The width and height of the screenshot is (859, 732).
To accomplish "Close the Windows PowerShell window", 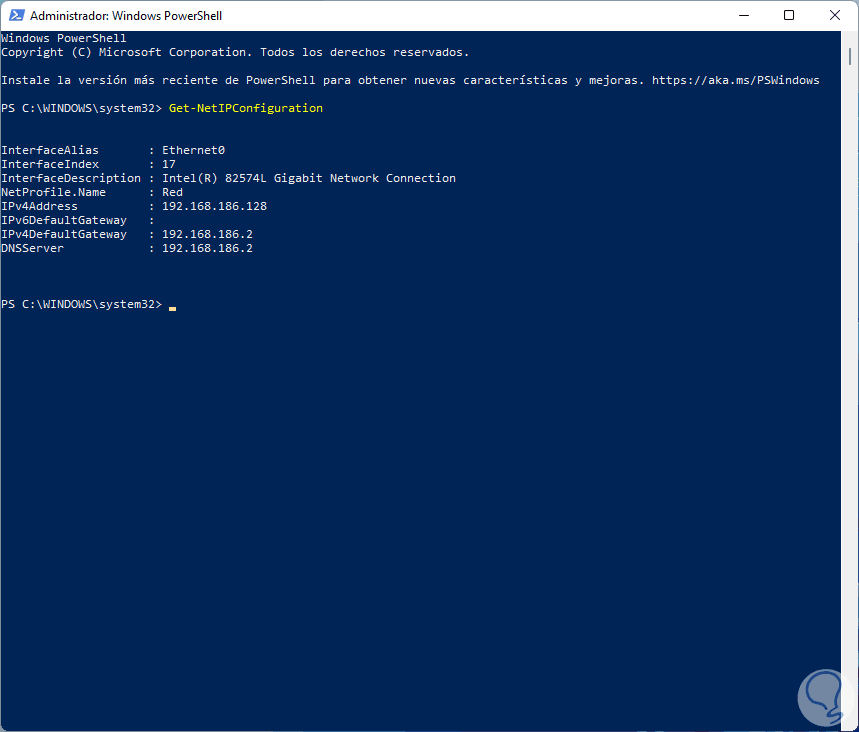I will click(835, 16).
